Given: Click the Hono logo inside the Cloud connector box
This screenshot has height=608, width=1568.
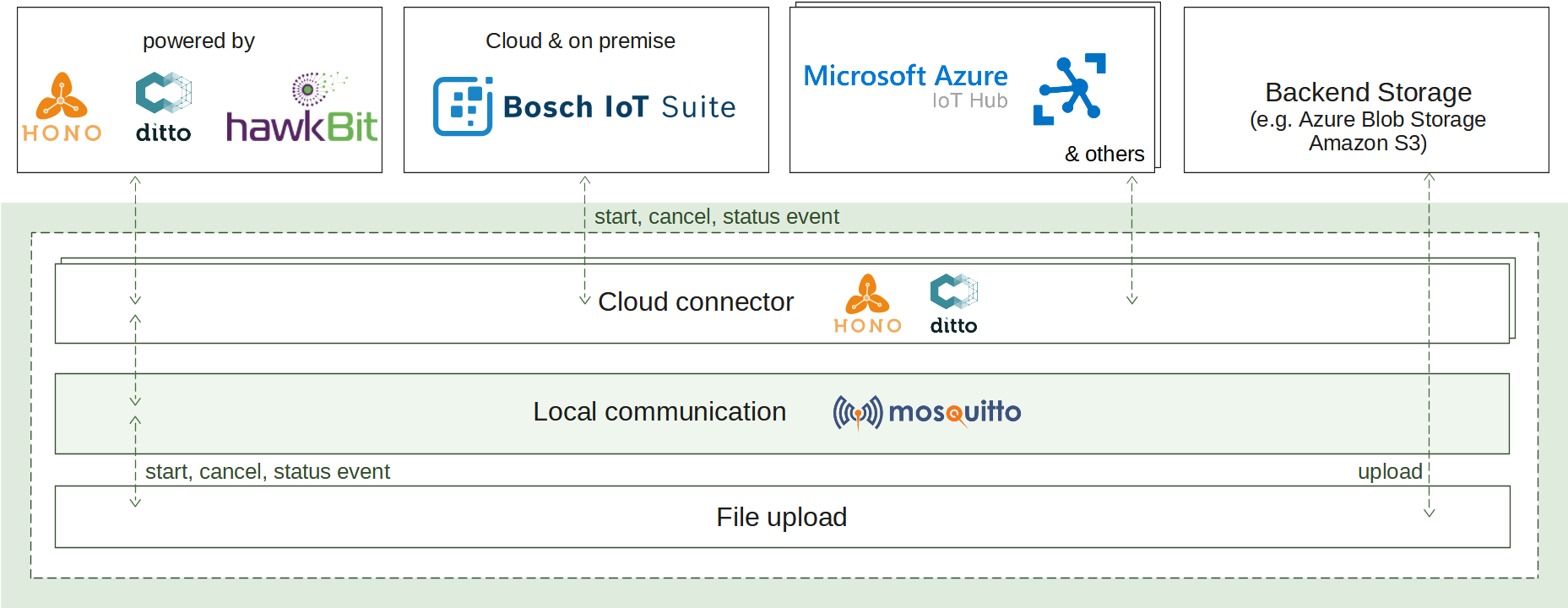Looking at the screenshot, I should [x=867, y=304].
